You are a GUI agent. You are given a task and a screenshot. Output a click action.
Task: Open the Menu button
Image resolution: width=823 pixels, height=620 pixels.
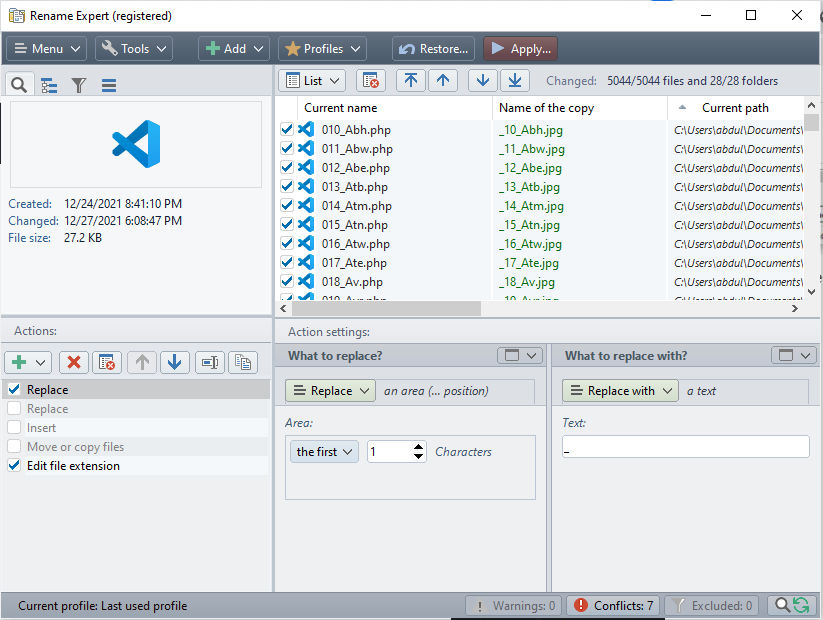(47, 49)
